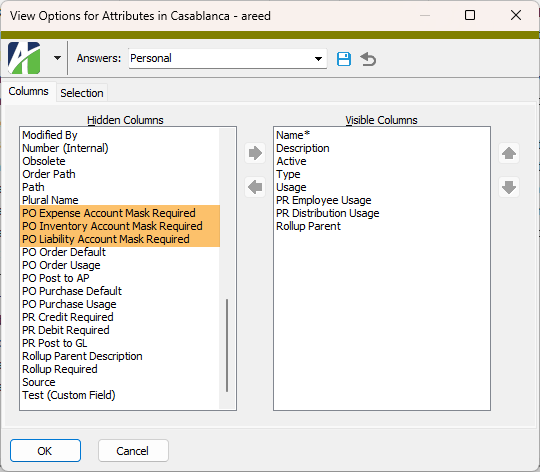This screenshot has height=472, width=540.
Task: Open the Answers Personal dropdown
Action: pyautogui.click(x=228, y=59)
